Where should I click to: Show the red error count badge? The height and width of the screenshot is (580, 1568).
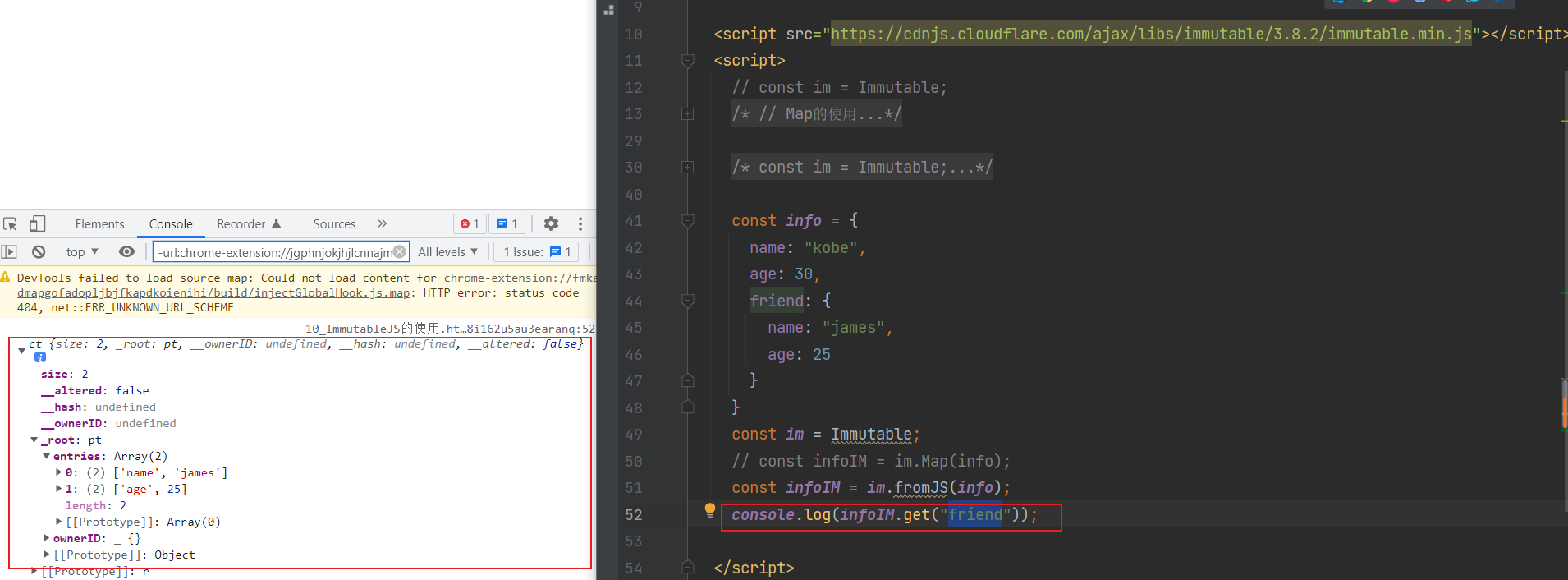[x=470, y=223]
